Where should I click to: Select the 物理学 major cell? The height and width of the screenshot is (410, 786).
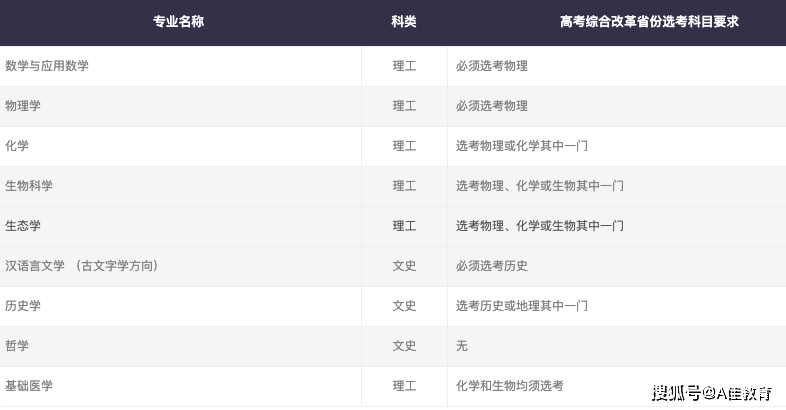coord(23,106)
